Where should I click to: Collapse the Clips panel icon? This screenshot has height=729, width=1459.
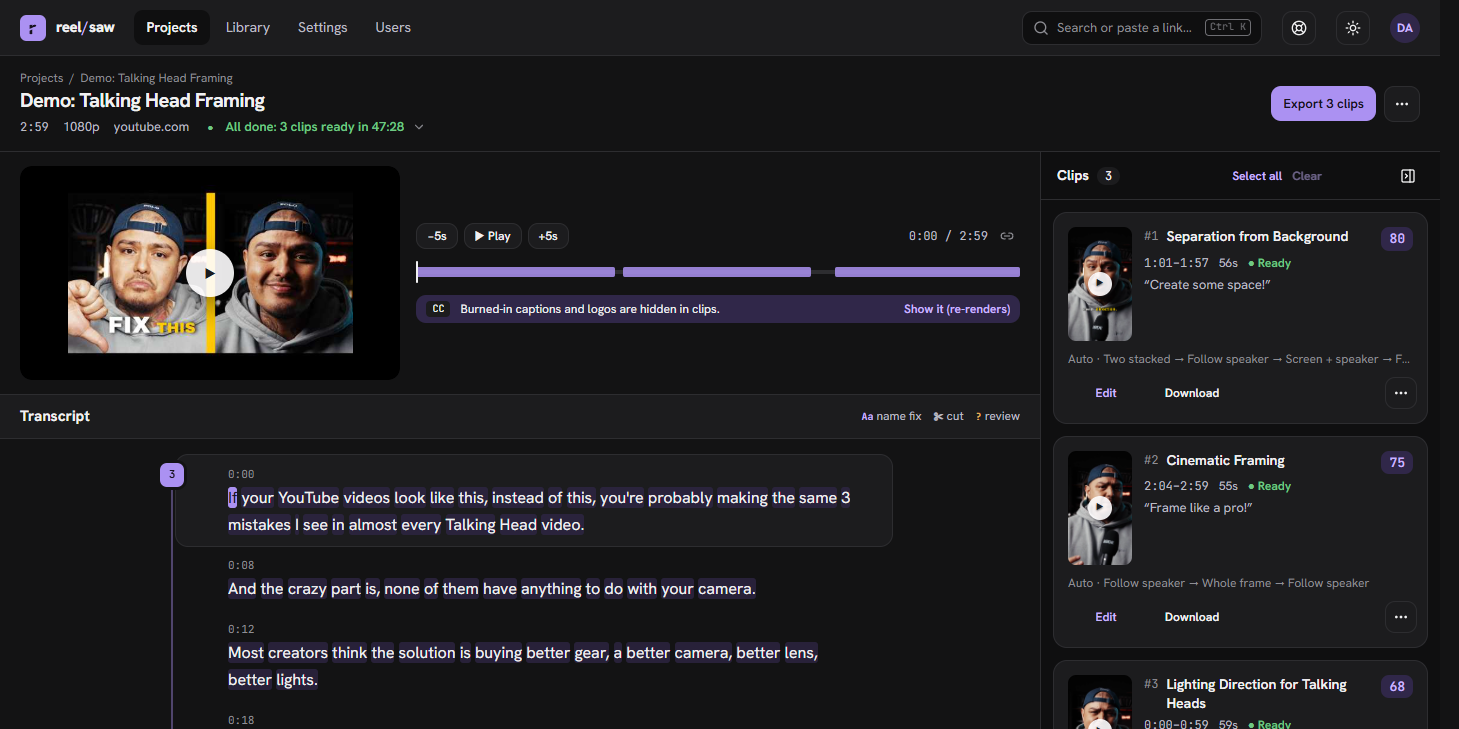coord(1408,176)
